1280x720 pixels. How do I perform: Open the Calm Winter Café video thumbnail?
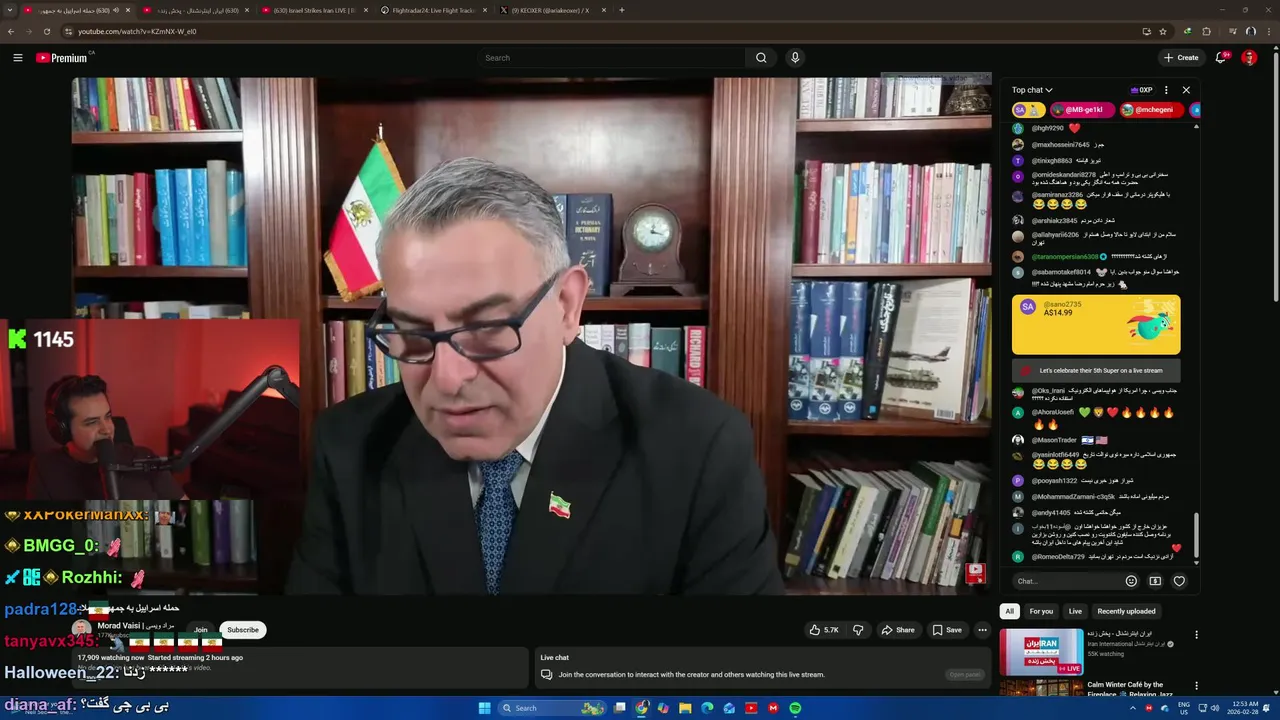point(1041,688)
